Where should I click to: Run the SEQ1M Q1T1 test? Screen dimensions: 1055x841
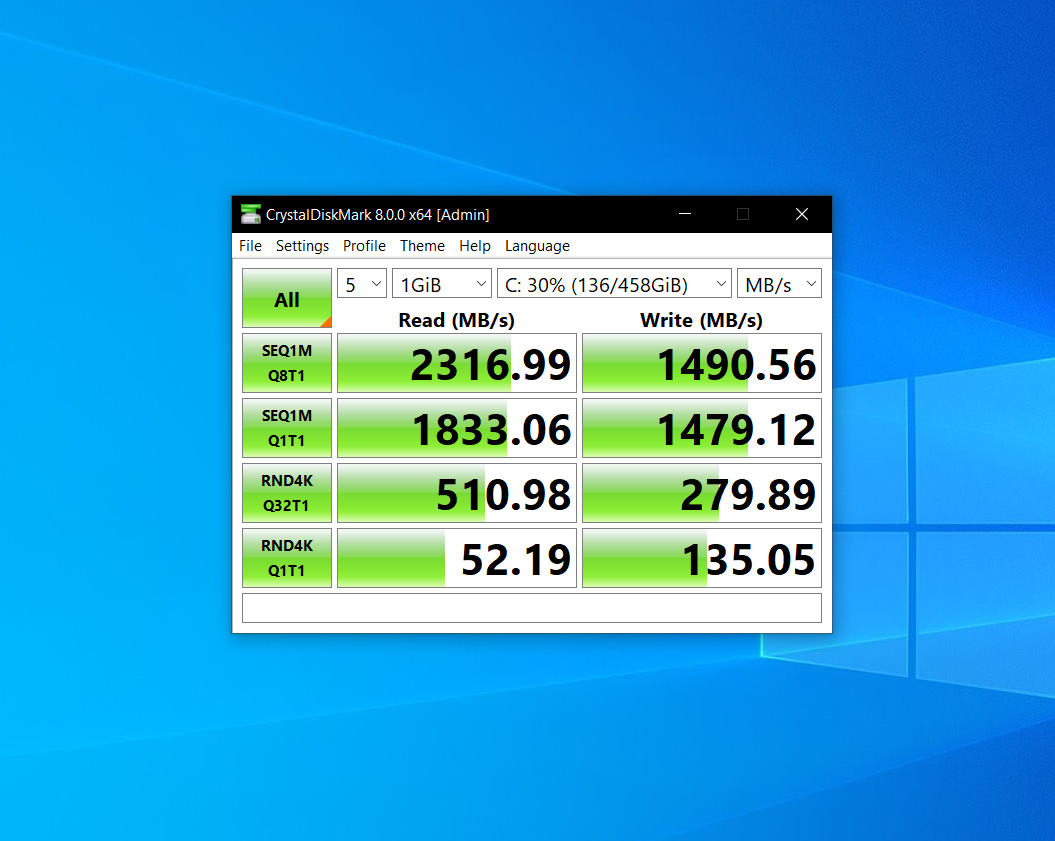coord(287,428)
